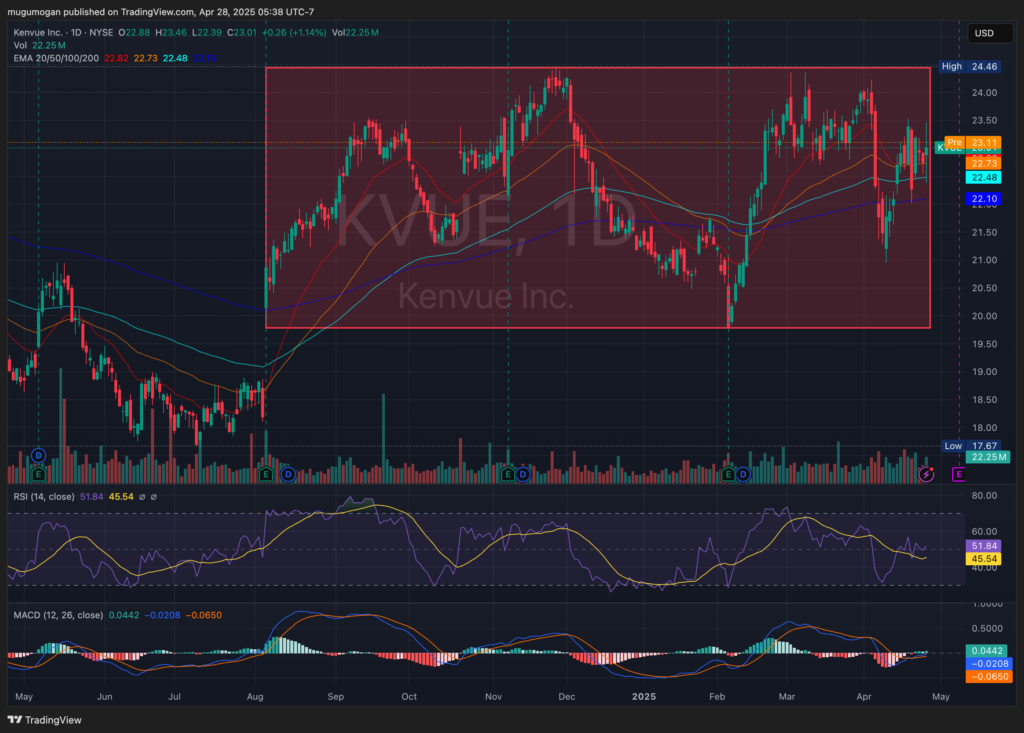Click the Aug label on time axis
Image resolution: width=1024 pixels, height=733 pixels.
tap(255, 696)
